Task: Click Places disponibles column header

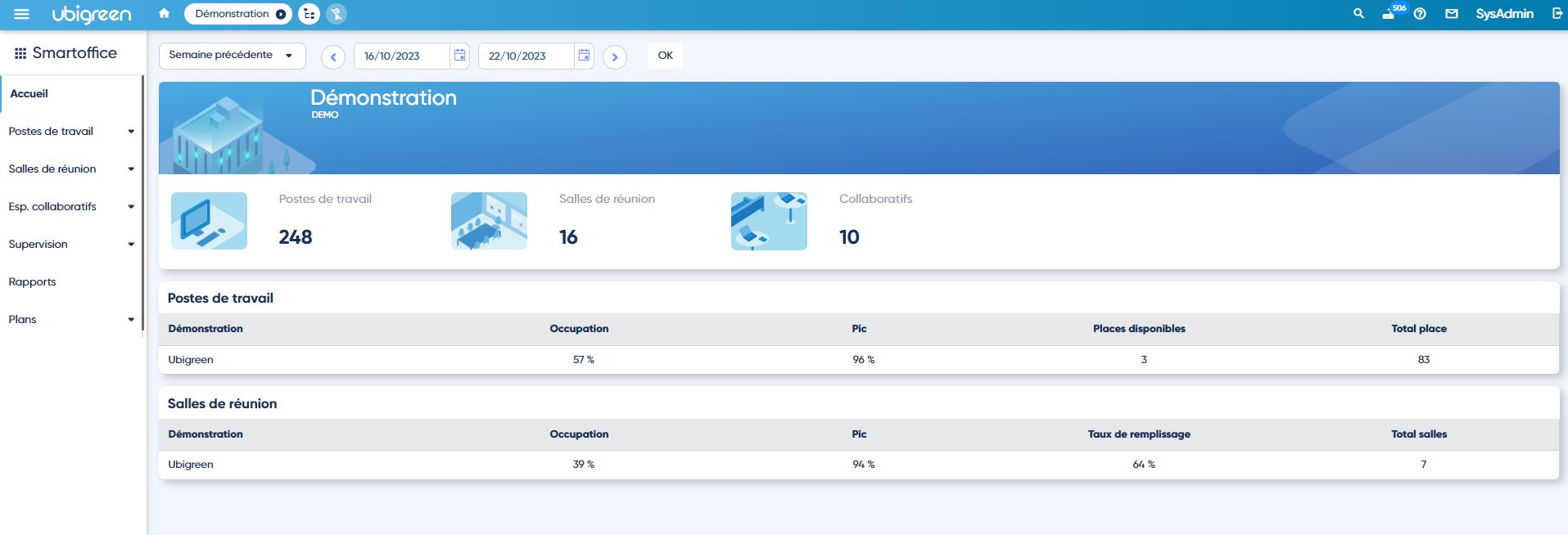Action: 1139,329
